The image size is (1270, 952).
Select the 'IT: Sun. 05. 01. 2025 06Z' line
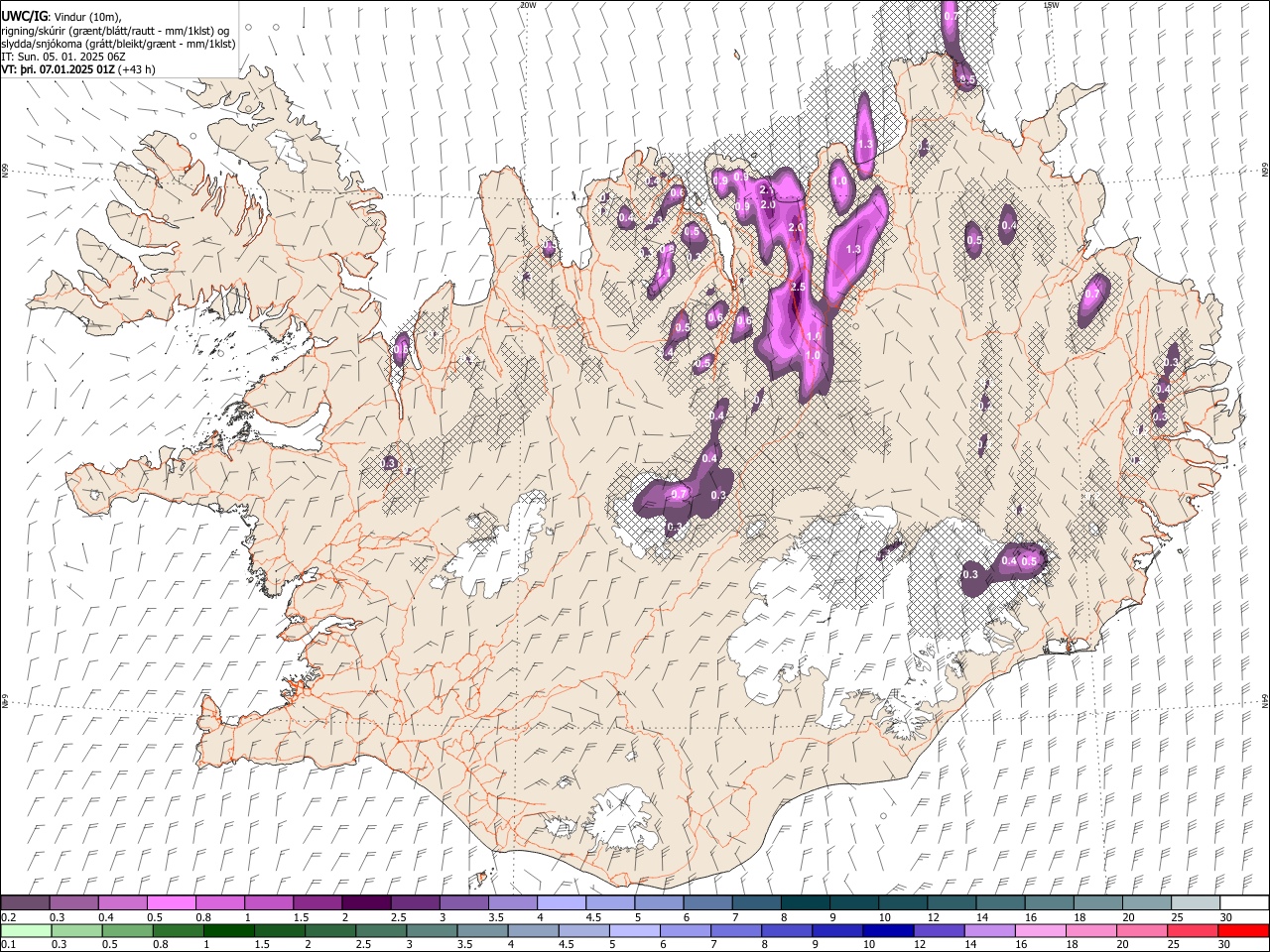click(x=63, y=57)
